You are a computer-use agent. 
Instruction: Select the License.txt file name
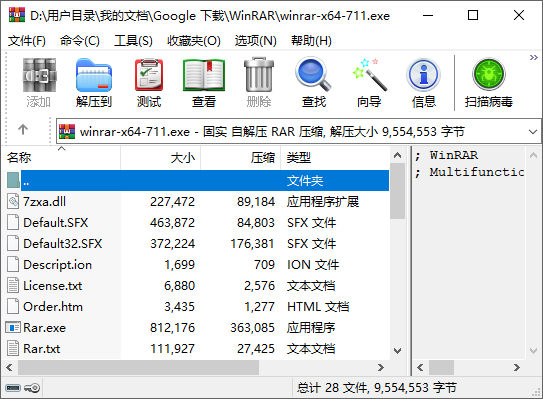53,286
